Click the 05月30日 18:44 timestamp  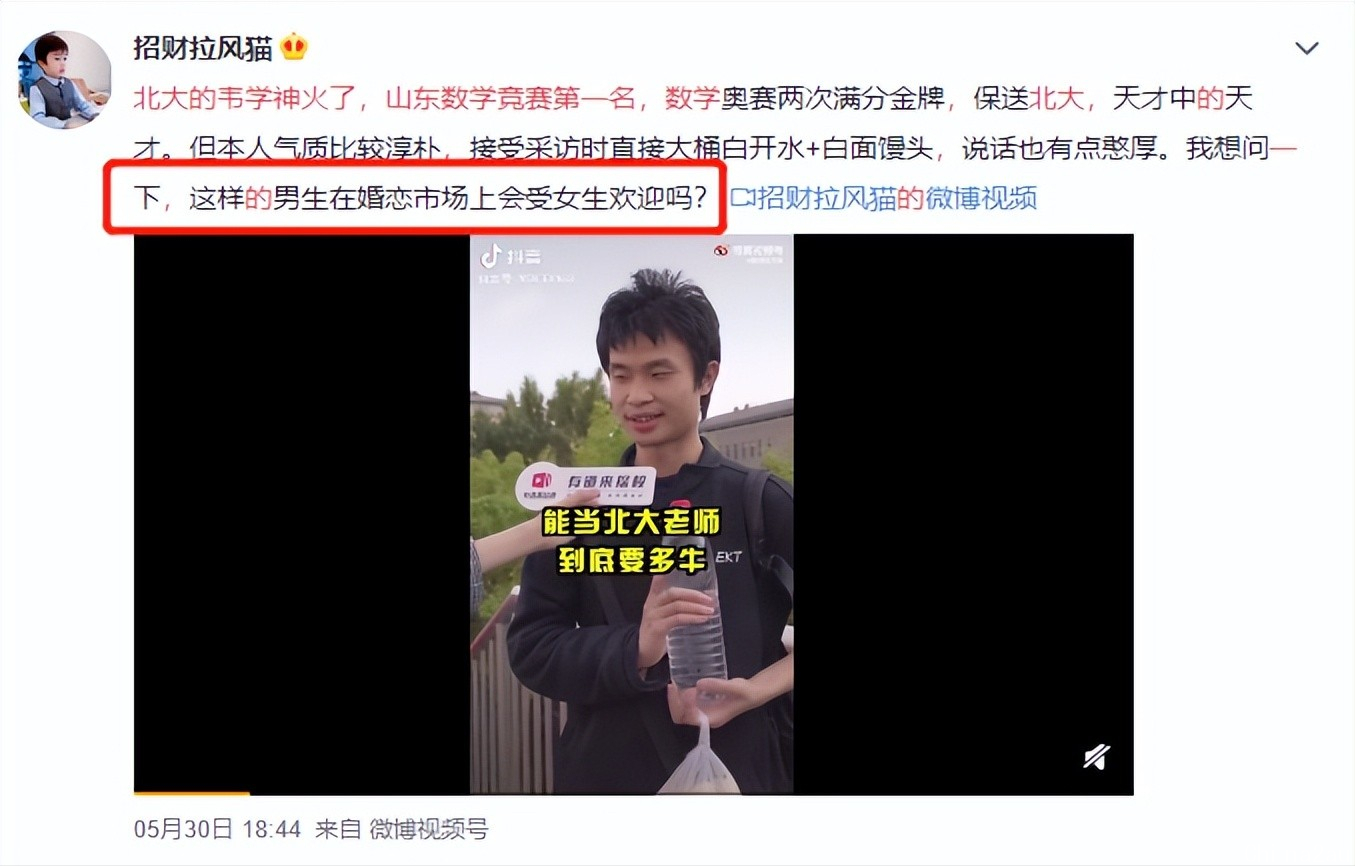point(217,828)
